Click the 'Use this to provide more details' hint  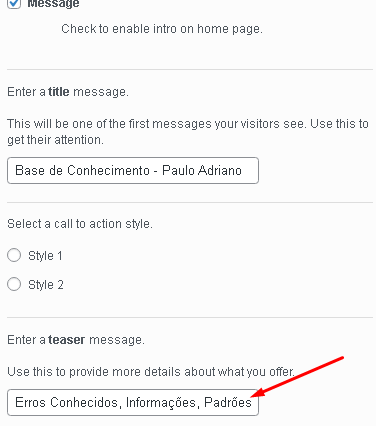[x=151, y=372]
